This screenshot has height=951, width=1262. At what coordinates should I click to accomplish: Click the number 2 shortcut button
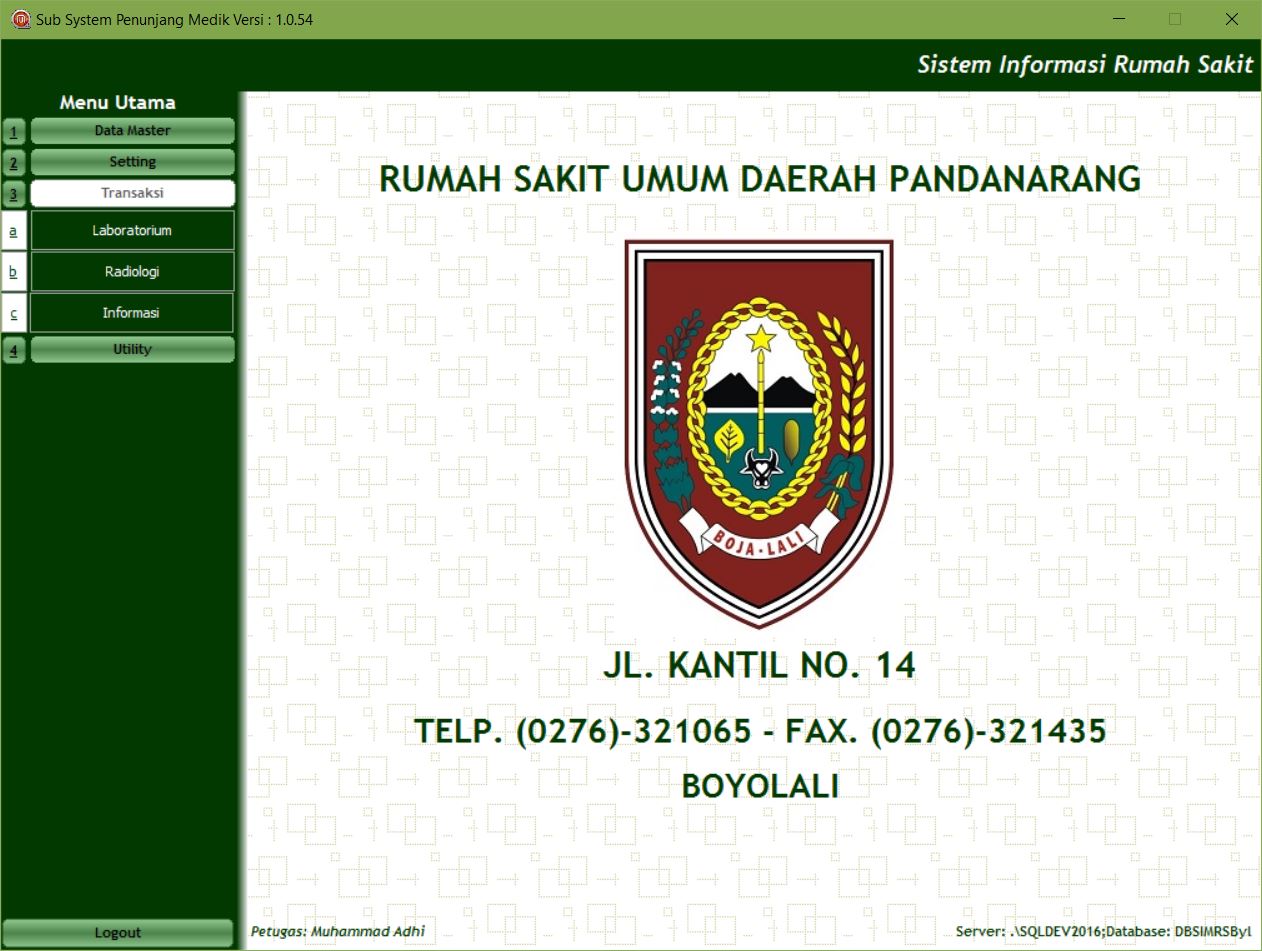[x=14, y=162]
